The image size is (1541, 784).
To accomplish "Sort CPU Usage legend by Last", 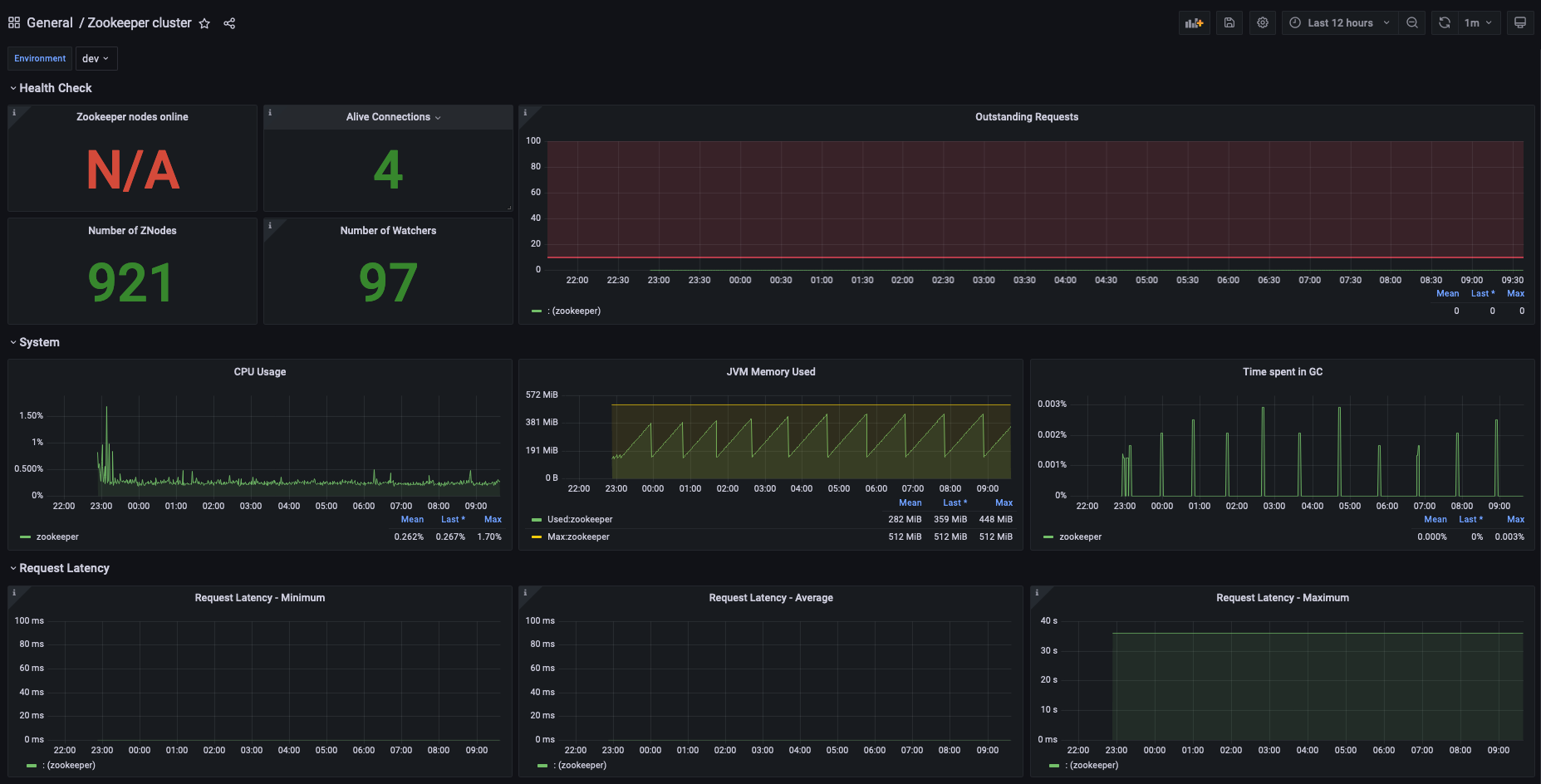I will tap(453, 520).
